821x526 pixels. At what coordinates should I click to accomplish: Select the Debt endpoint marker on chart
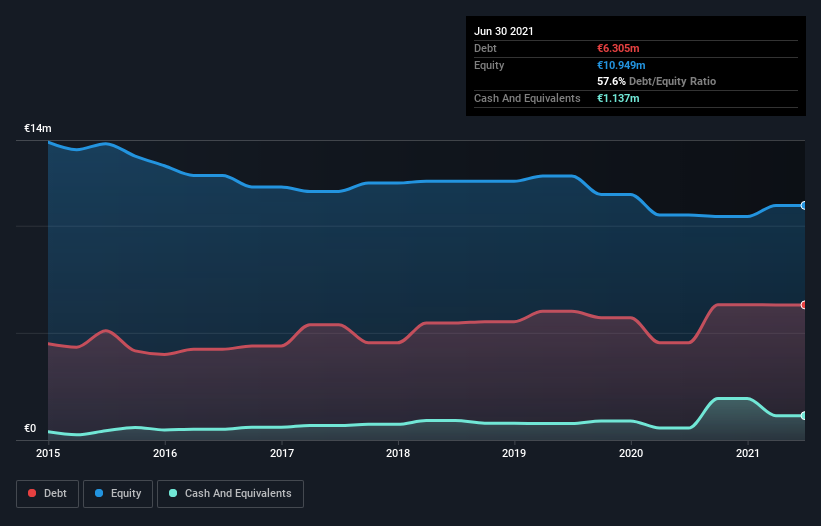coord(804,305)
